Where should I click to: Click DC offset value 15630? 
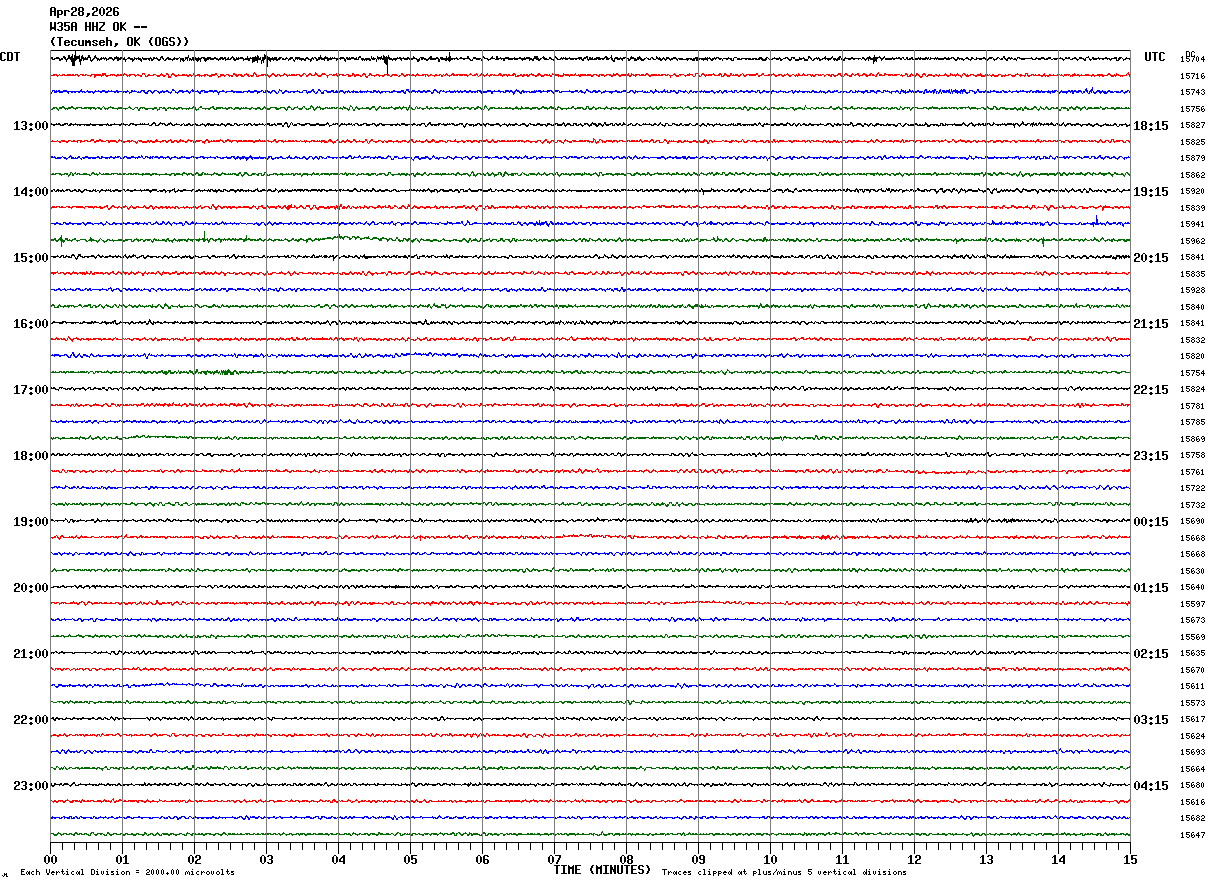coord(1192,572)
